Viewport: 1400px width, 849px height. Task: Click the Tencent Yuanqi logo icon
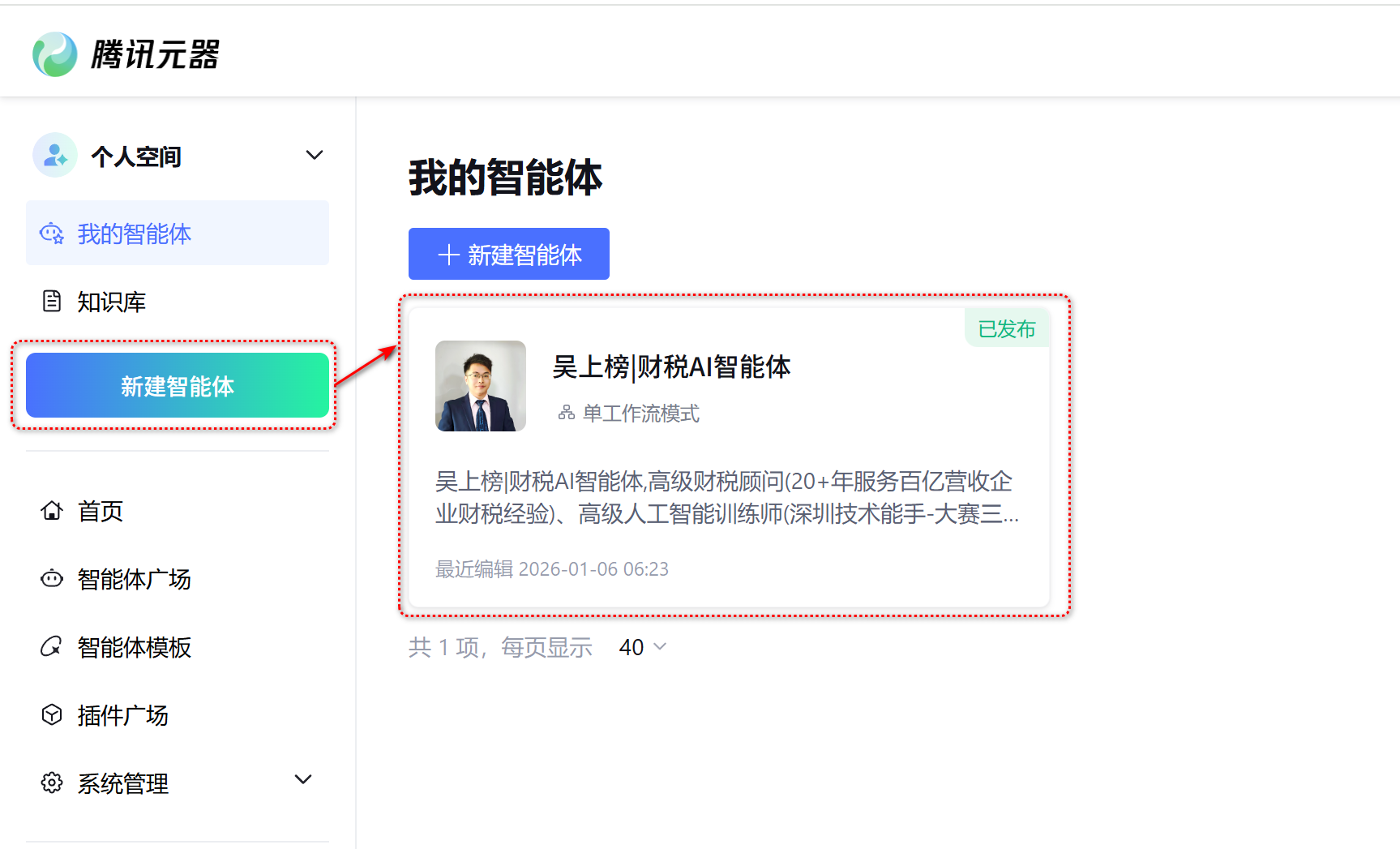coord(54,54)
